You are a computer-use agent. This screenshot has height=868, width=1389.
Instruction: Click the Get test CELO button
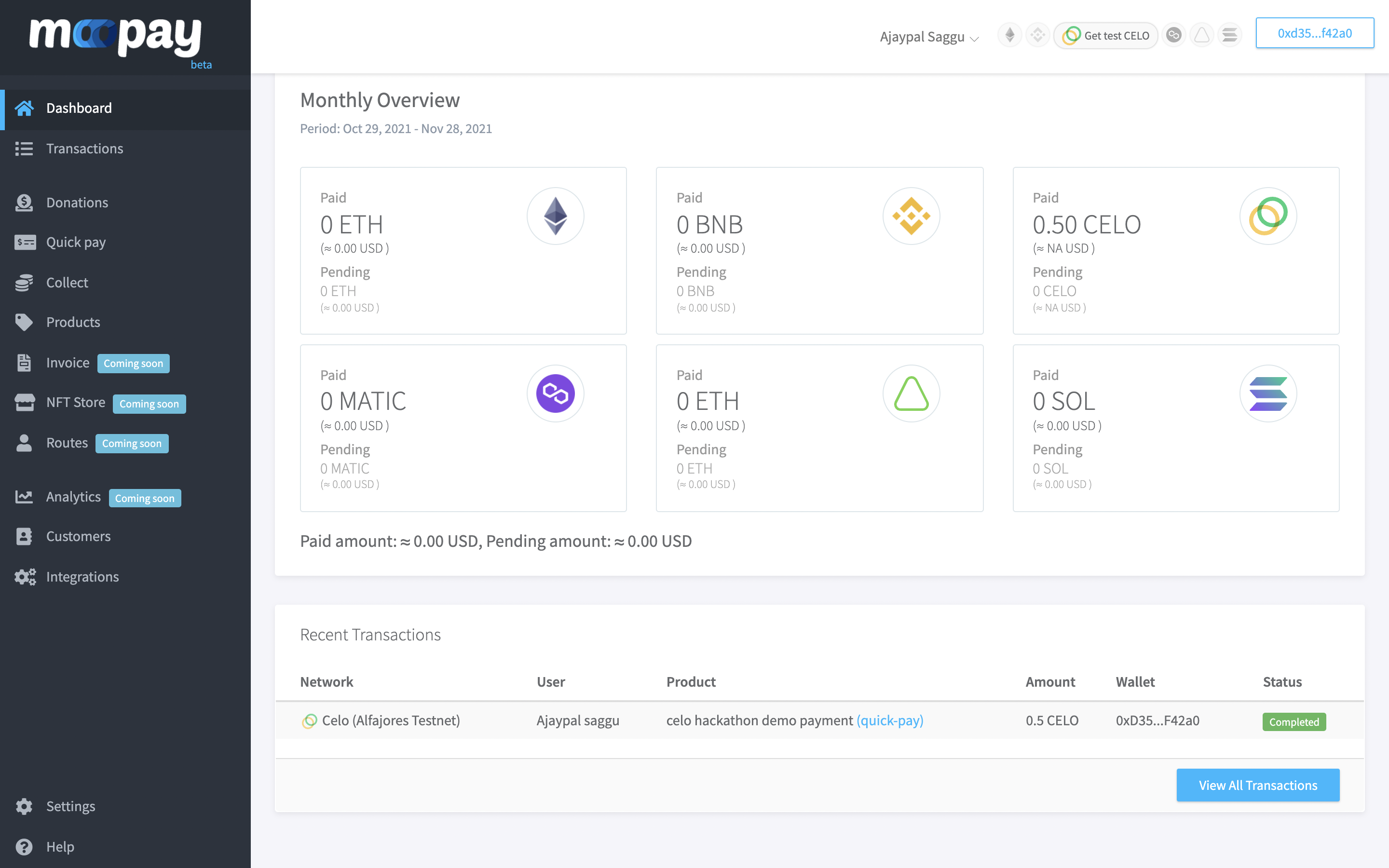point(1106,36)
